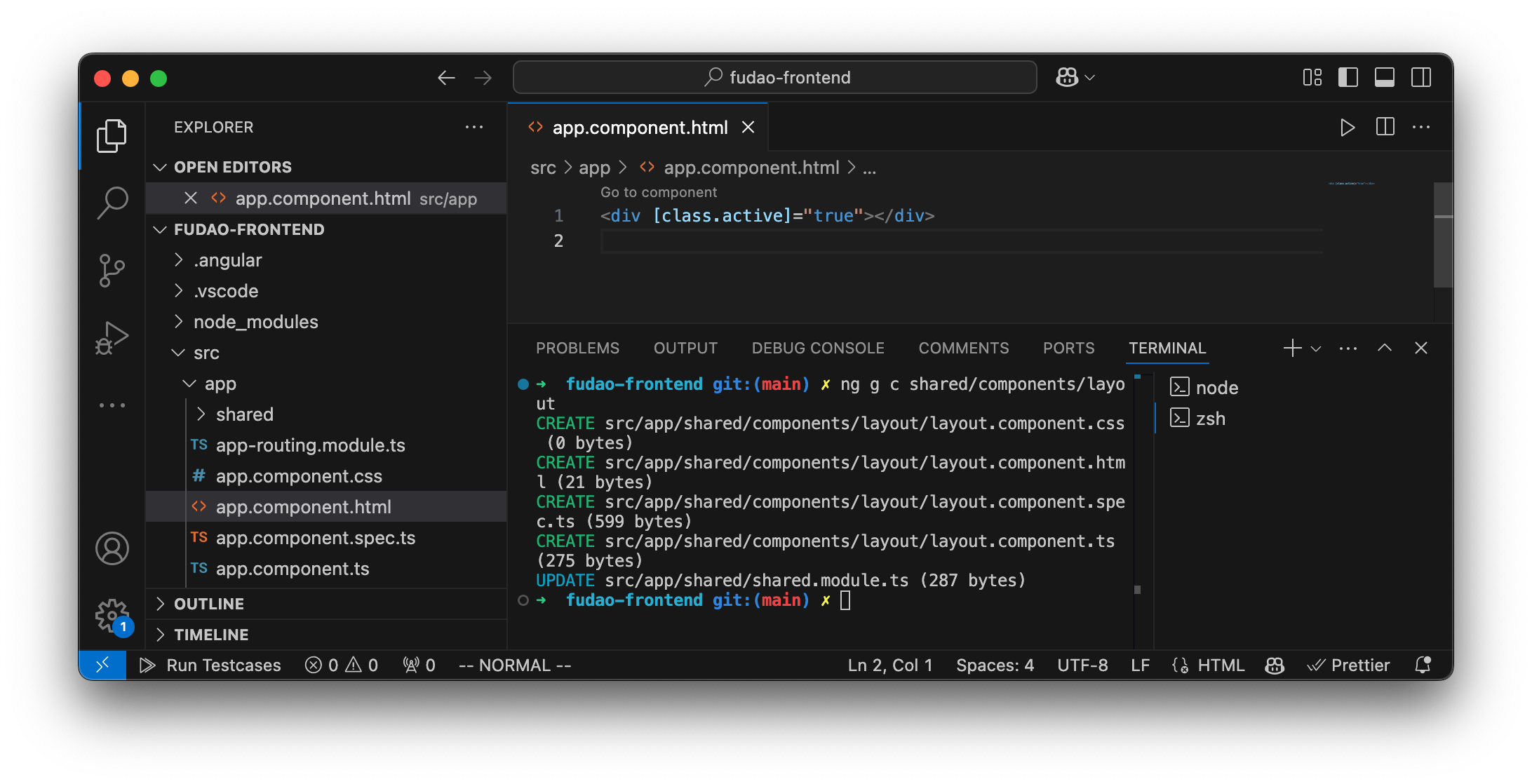Toggle the primary sidebar visibility
The image size is (1532, 784).
click(1348, 77)
